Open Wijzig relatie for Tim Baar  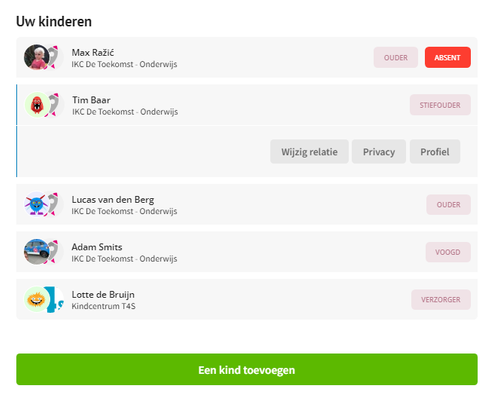pyautogui.click(x=309, y=152)
